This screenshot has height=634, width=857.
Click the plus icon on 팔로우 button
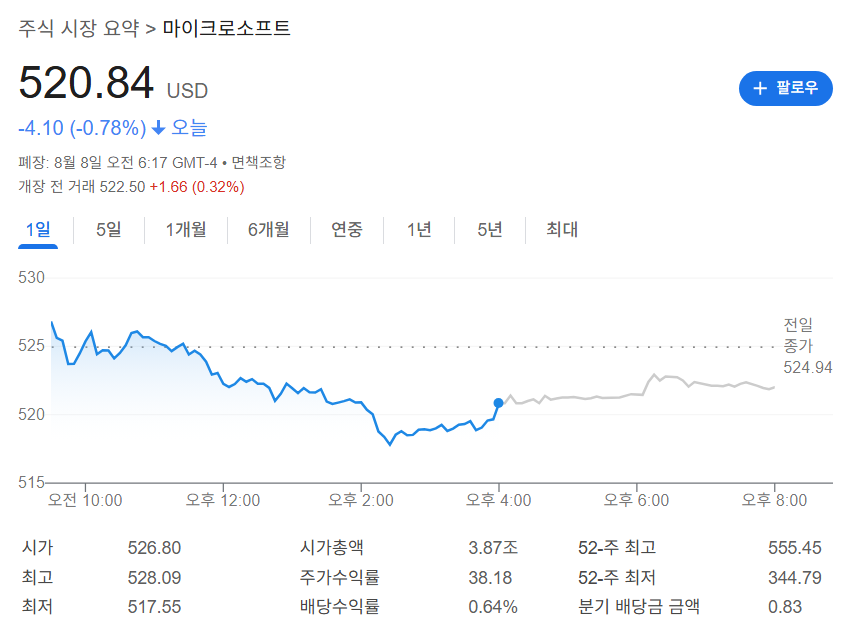click(760, 88)
